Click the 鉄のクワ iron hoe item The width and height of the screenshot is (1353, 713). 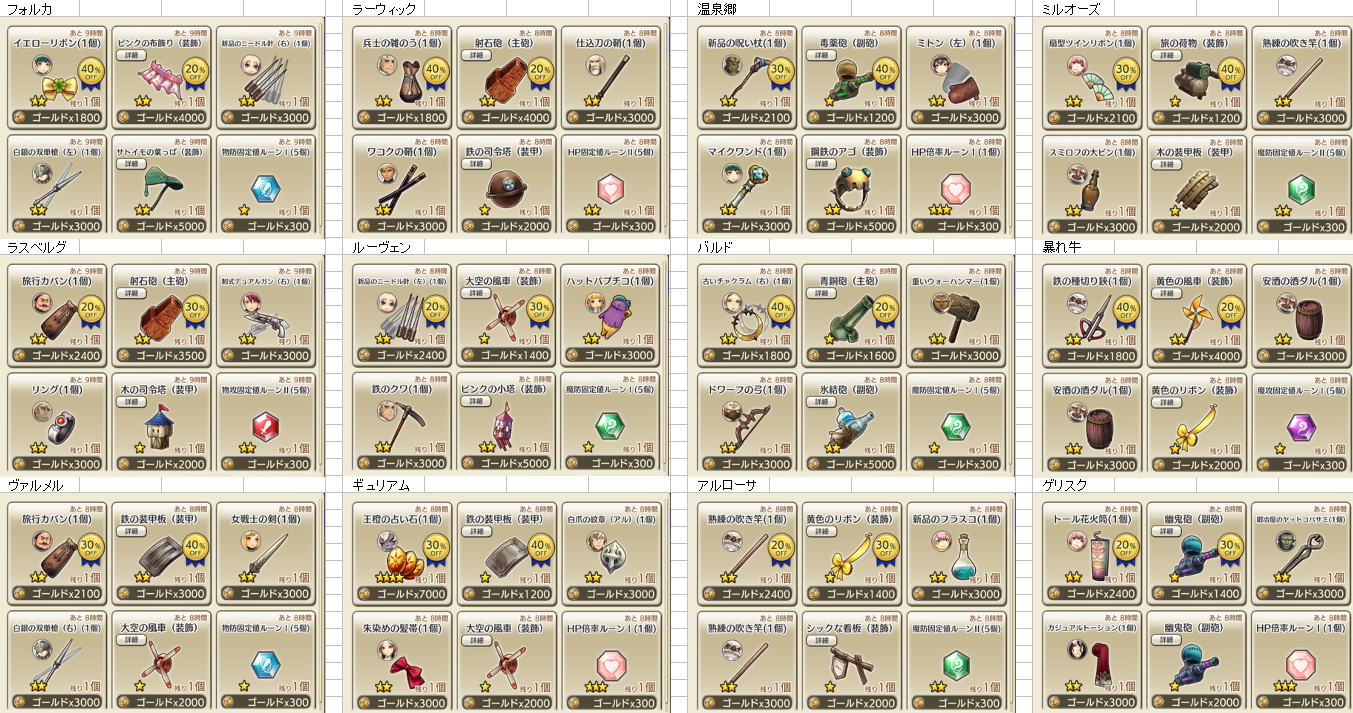402,422
